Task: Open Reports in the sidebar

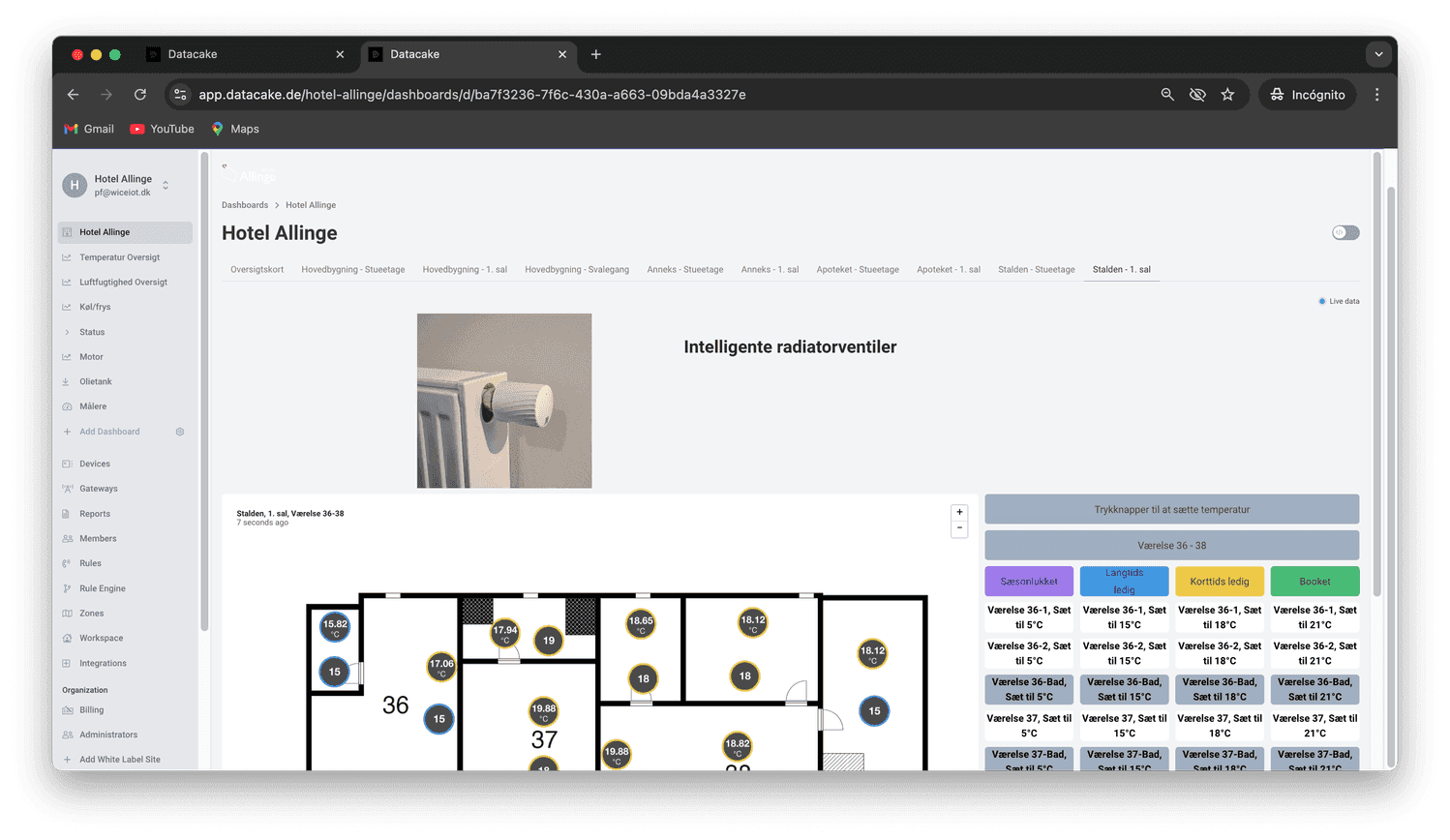Action: pos(95,514)
